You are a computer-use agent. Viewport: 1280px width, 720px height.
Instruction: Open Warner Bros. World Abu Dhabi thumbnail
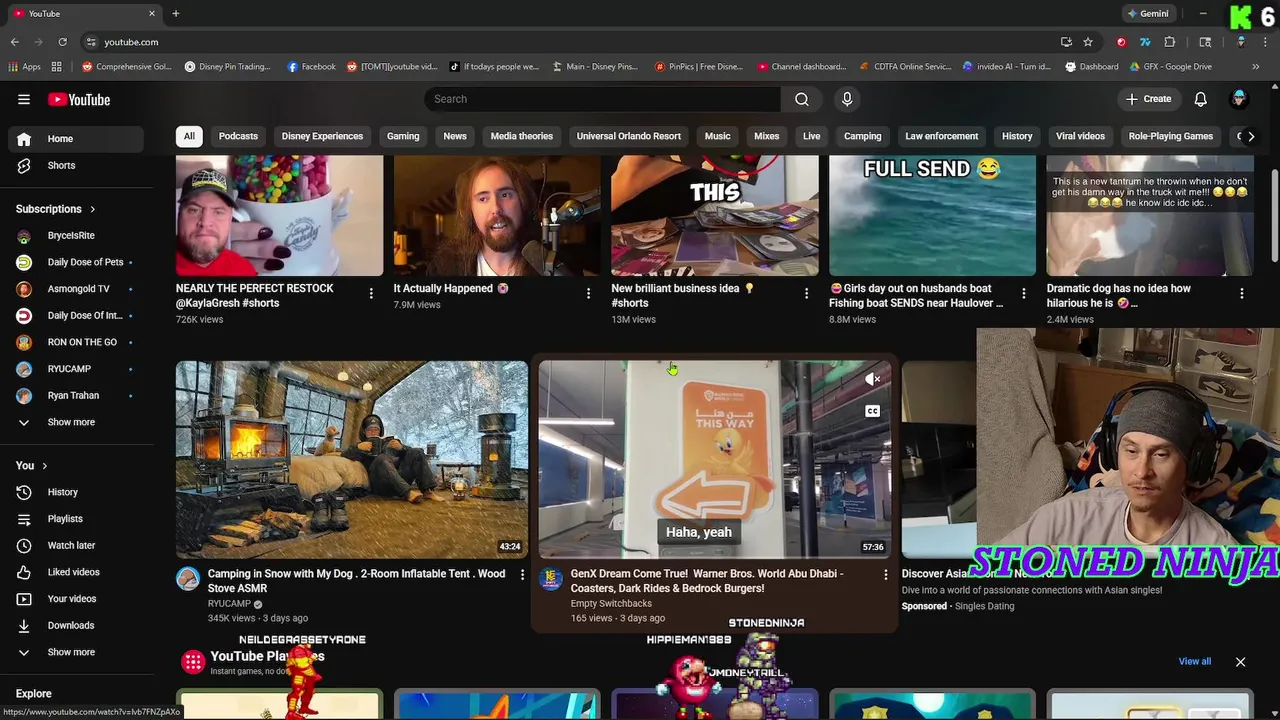click(x=715, y=459)
